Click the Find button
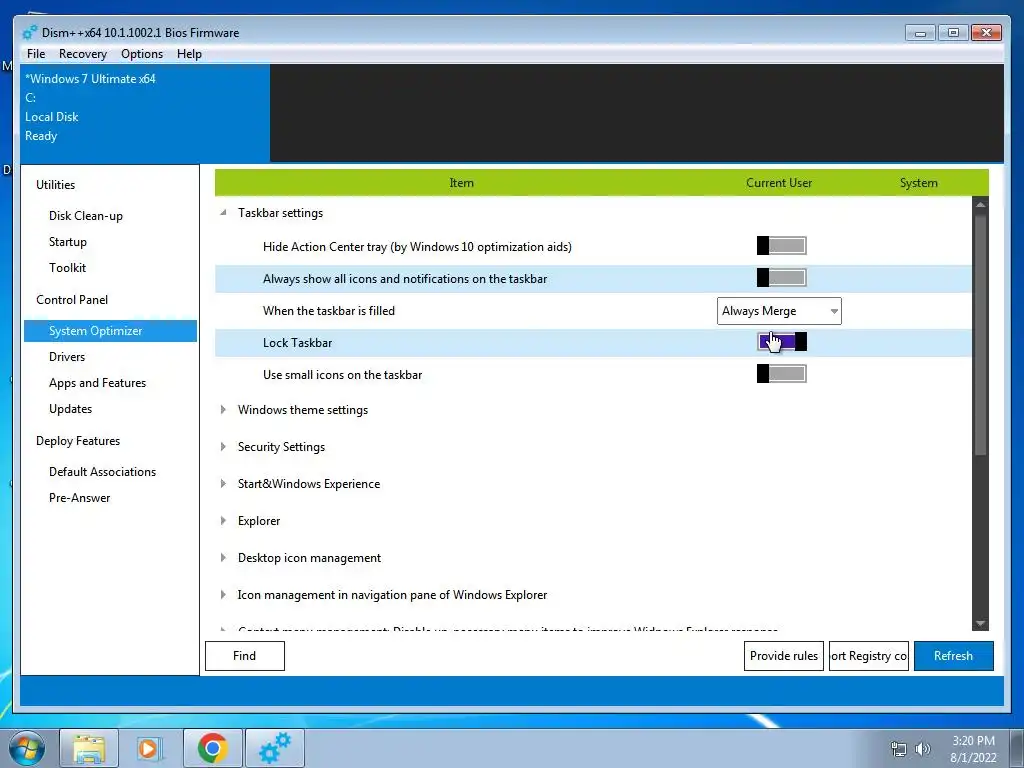This screenshot has width=1024, height=768. pyautogui.click(x=245, y=656)
